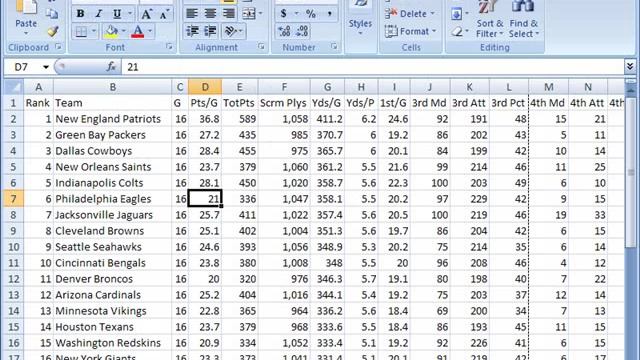Open the Font Color dropdown arrow
Viewport: 640px width, 360px height.
click(x=150, y=31)
